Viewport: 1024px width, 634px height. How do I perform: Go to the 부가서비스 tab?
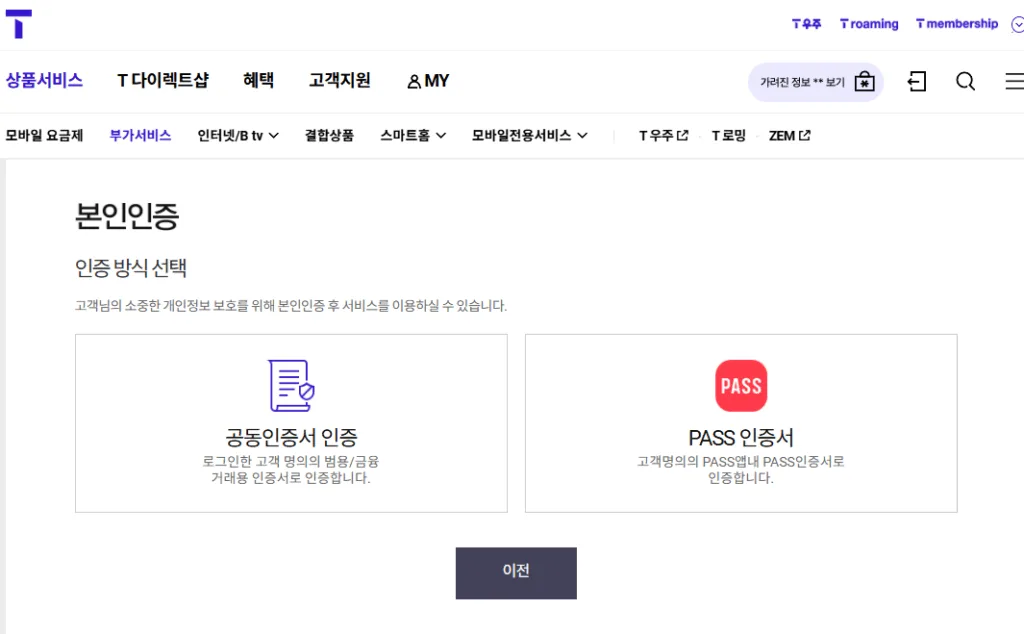tap(140, 136)
